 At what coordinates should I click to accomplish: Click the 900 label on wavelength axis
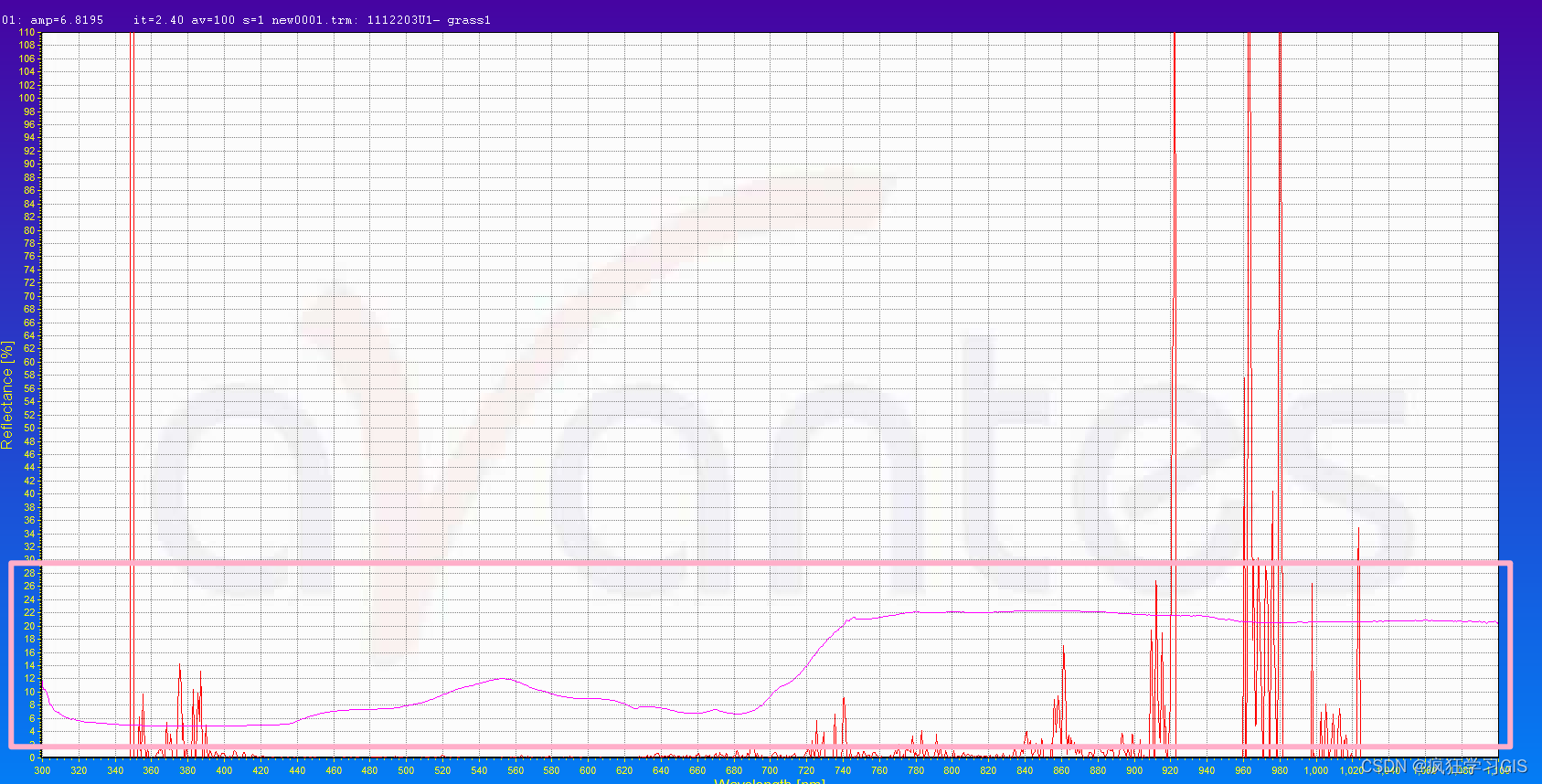tap(1134, 770)
